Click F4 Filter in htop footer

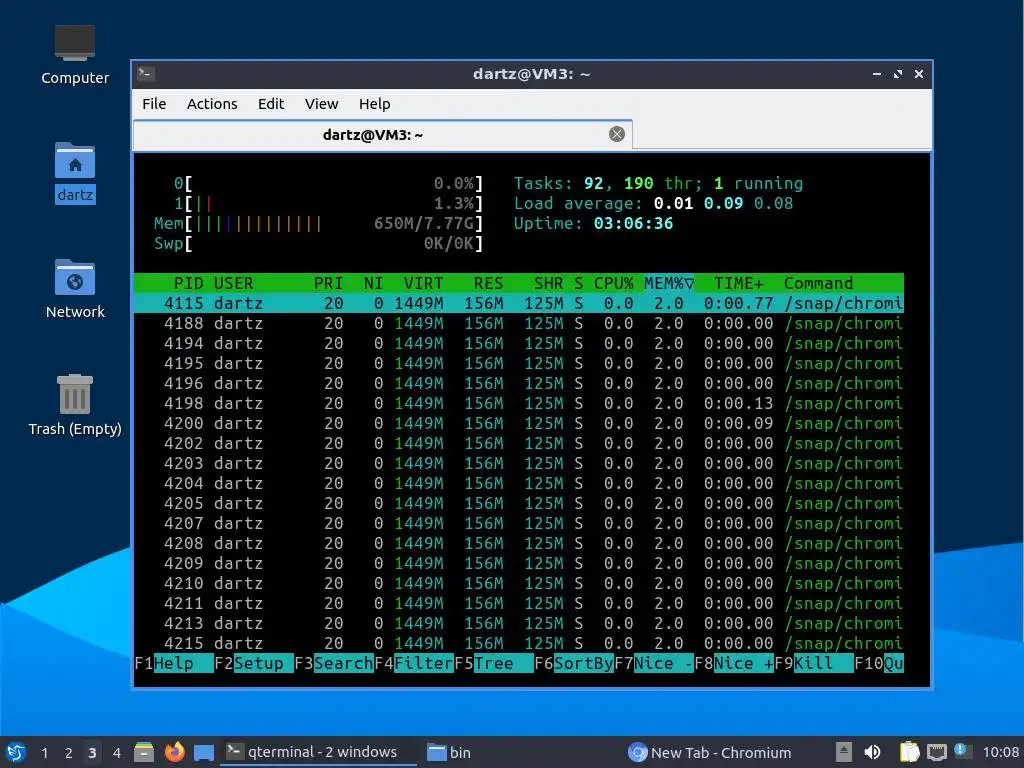[413, 664]
